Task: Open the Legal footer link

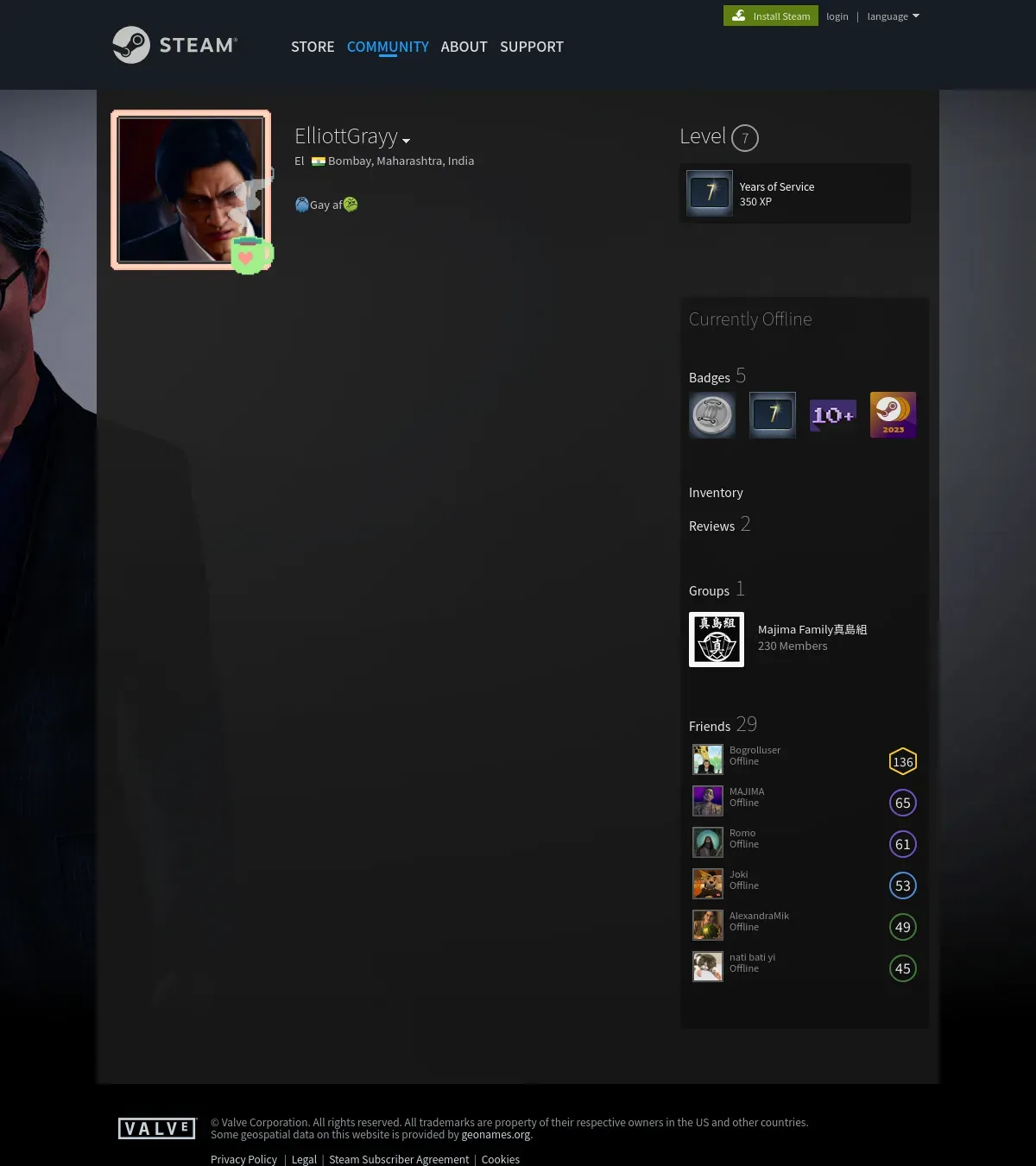Action: tap(304, 1159)
